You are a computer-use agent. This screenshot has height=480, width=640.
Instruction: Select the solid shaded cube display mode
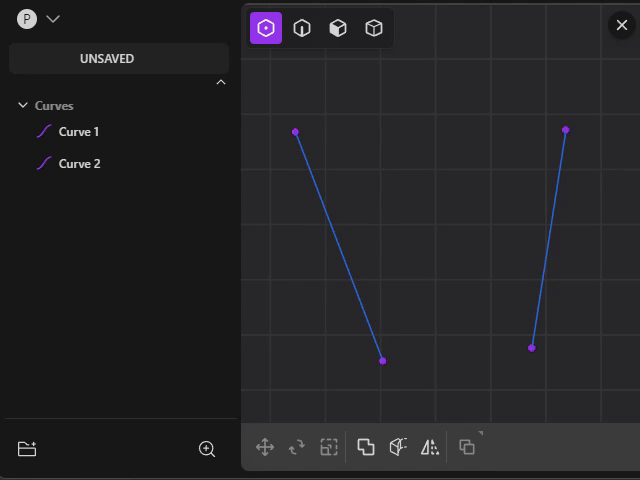338,28
